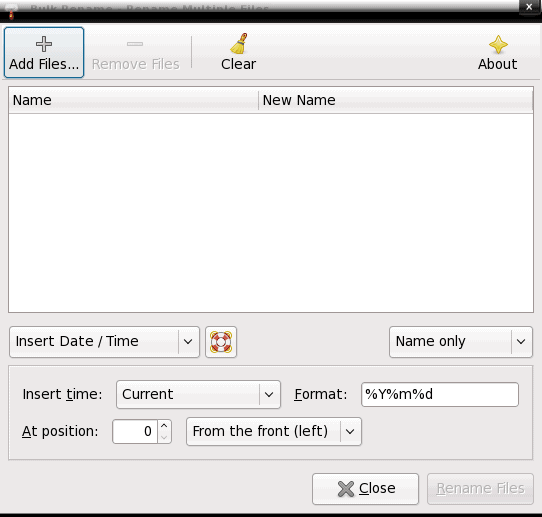Click the Format text field
Image resolution: width=542 pixels, height=517 pixels.
440,394
